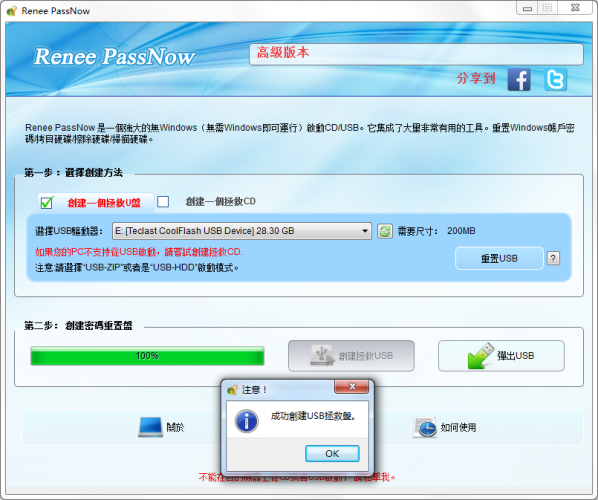Click the 重置USB button
Screen dimensions: 598x500
[x=499, y=259]
